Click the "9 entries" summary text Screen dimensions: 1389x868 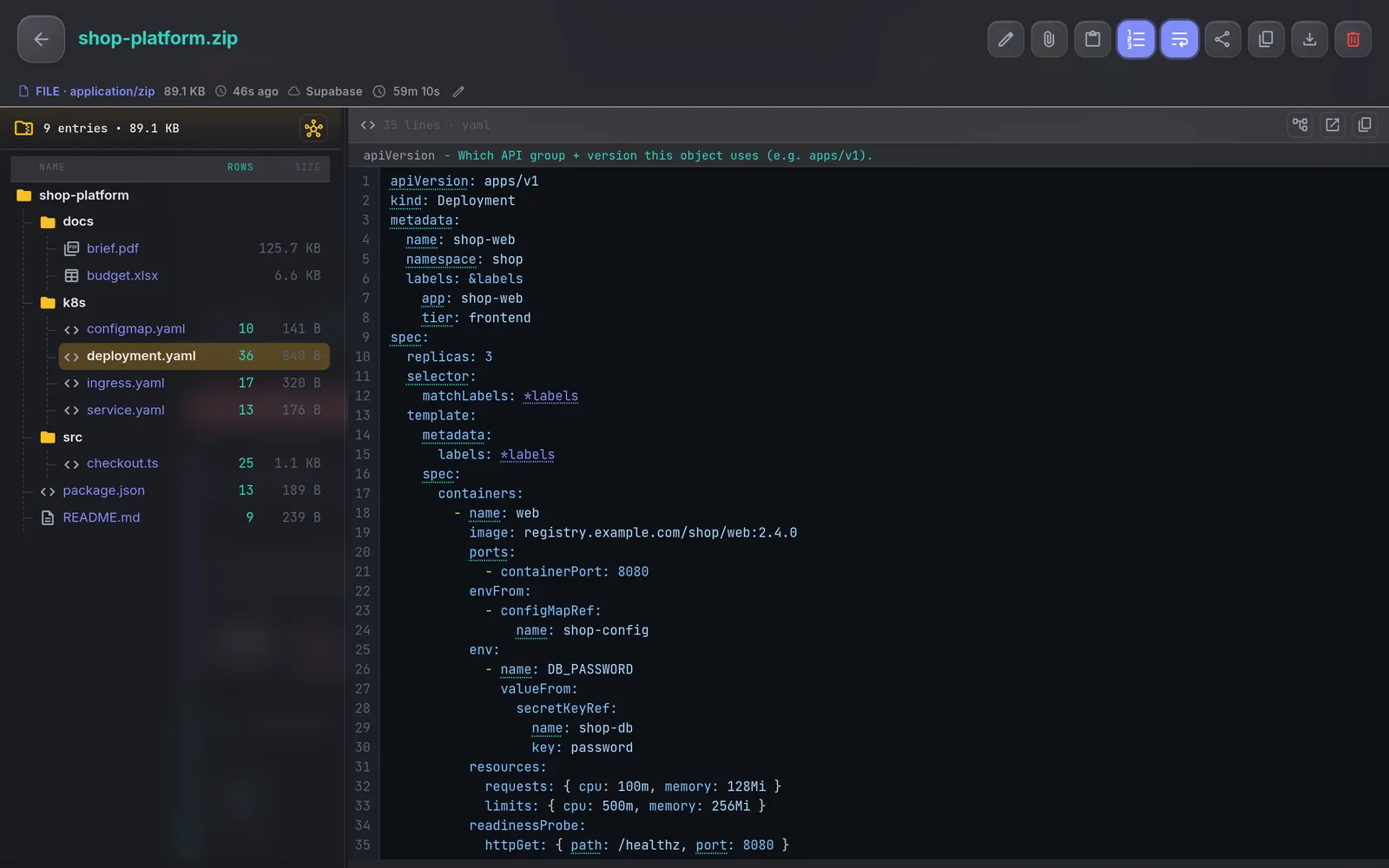tap(76, 128)
